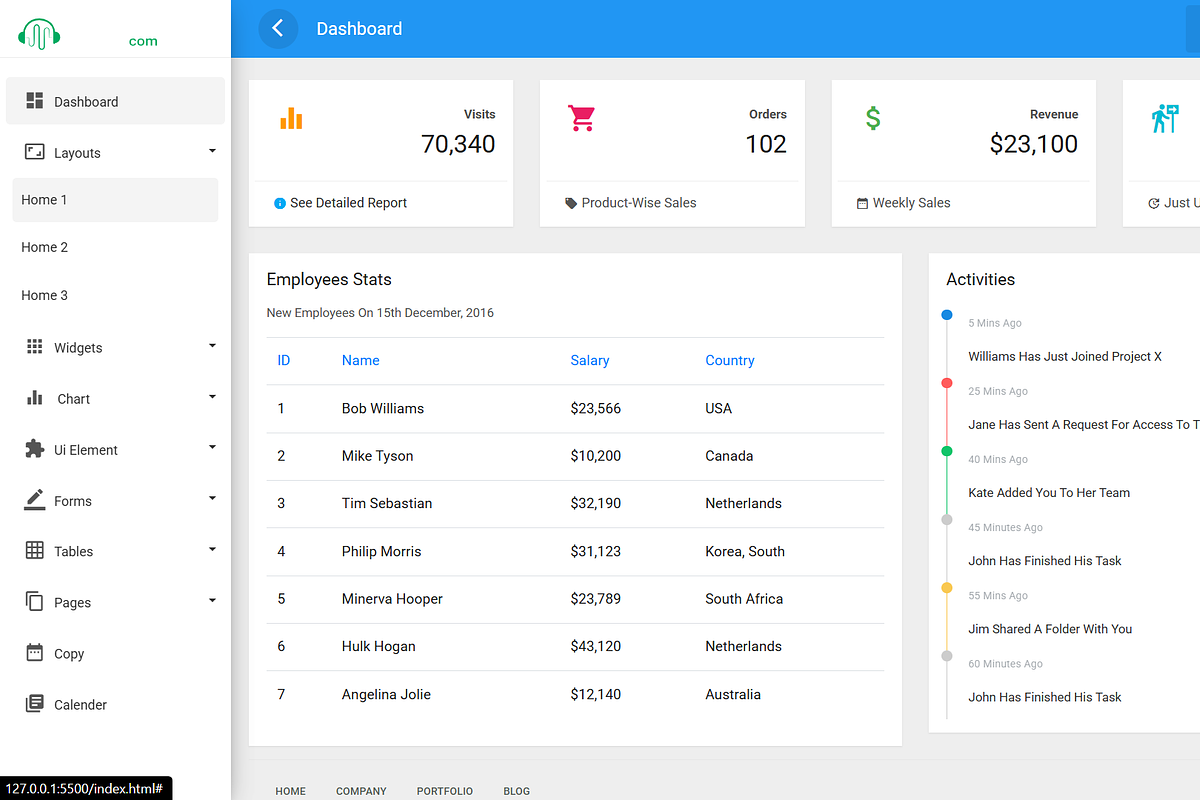Select Home 1 under Layouts

(x=115, y=200)
